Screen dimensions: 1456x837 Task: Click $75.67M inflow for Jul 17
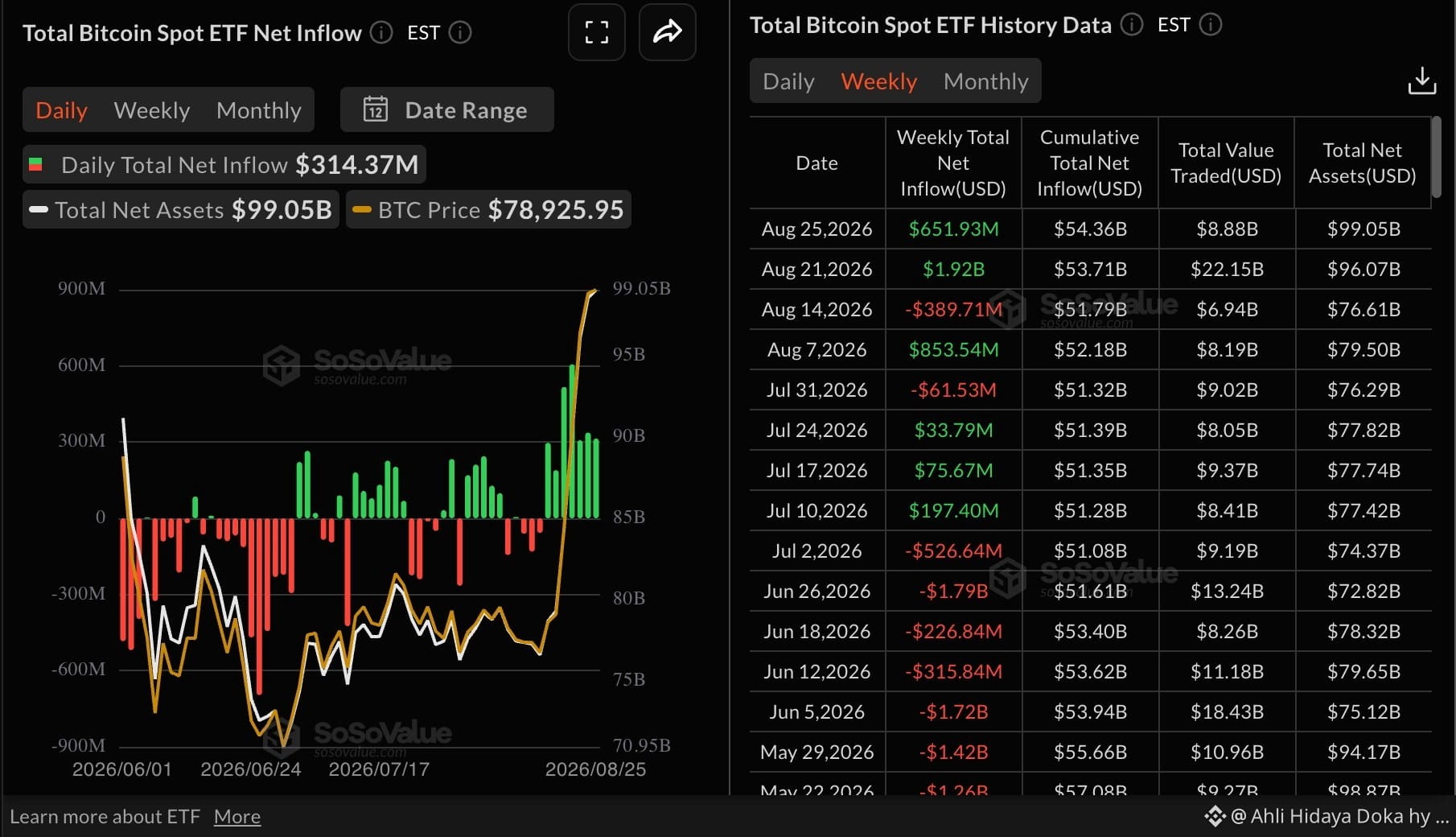pos(953,470)
